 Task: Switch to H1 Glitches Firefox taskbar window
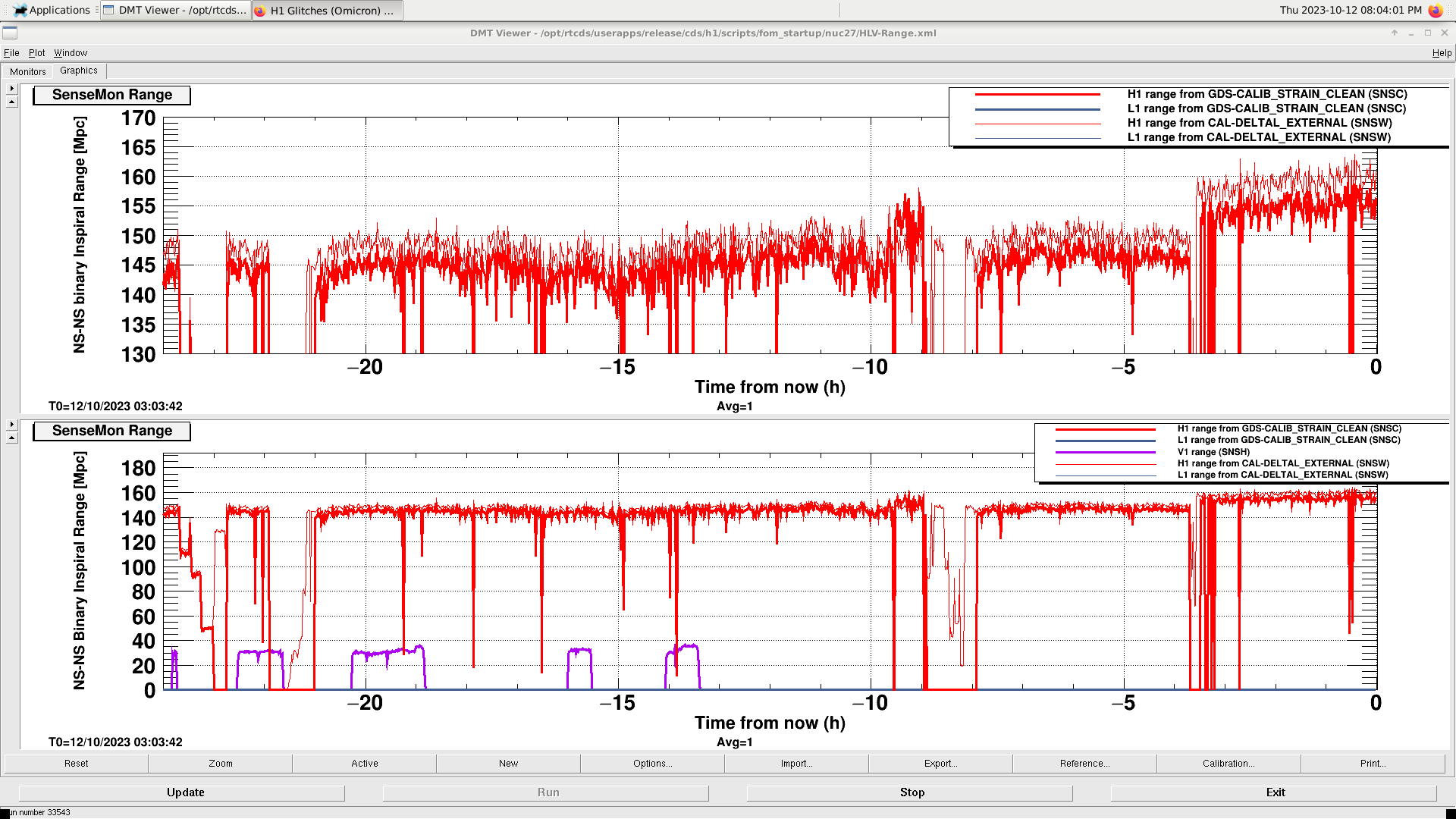(x=327, y=11)
